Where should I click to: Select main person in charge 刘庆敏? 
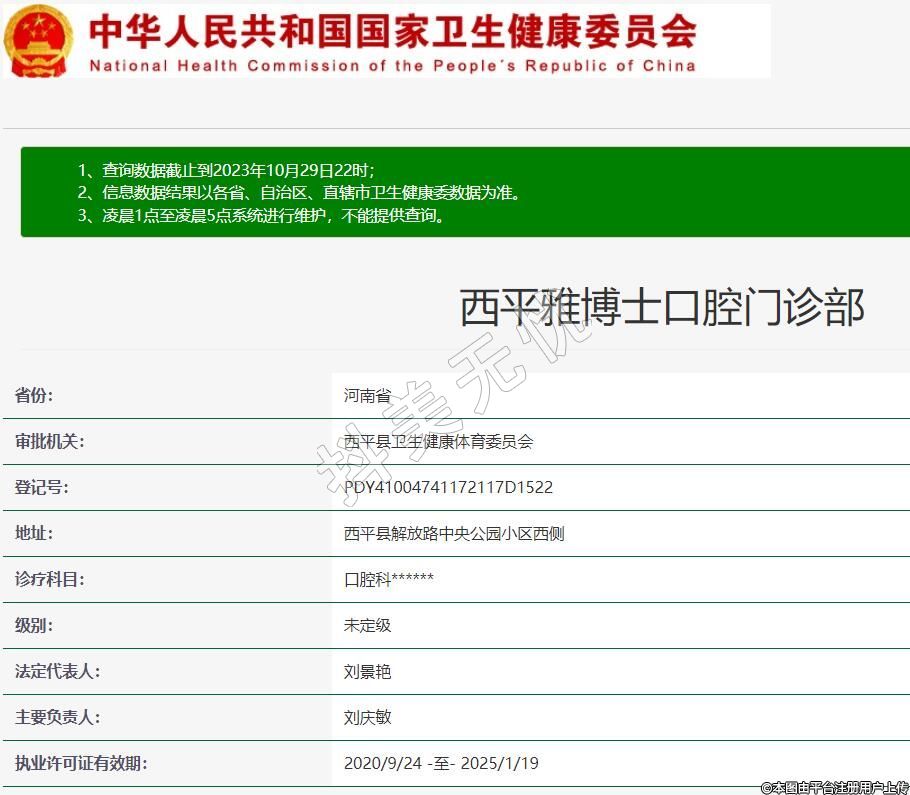click(367, 718)
